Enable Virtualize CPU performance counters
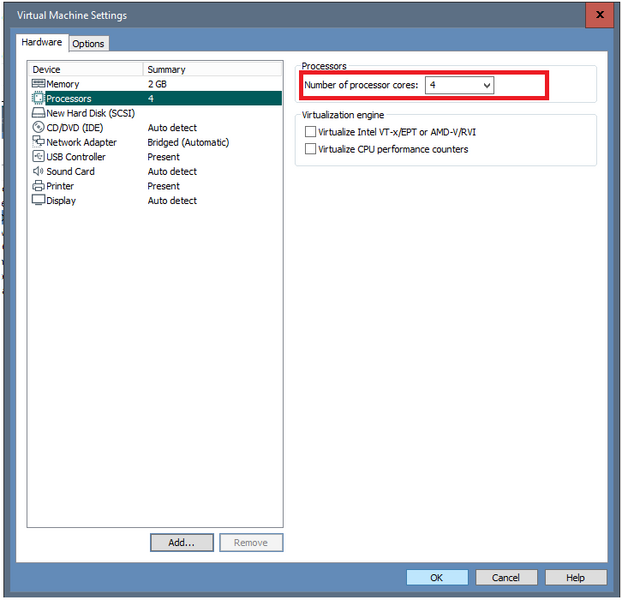This screenshot has height=600, width=622. pos(310,149)
